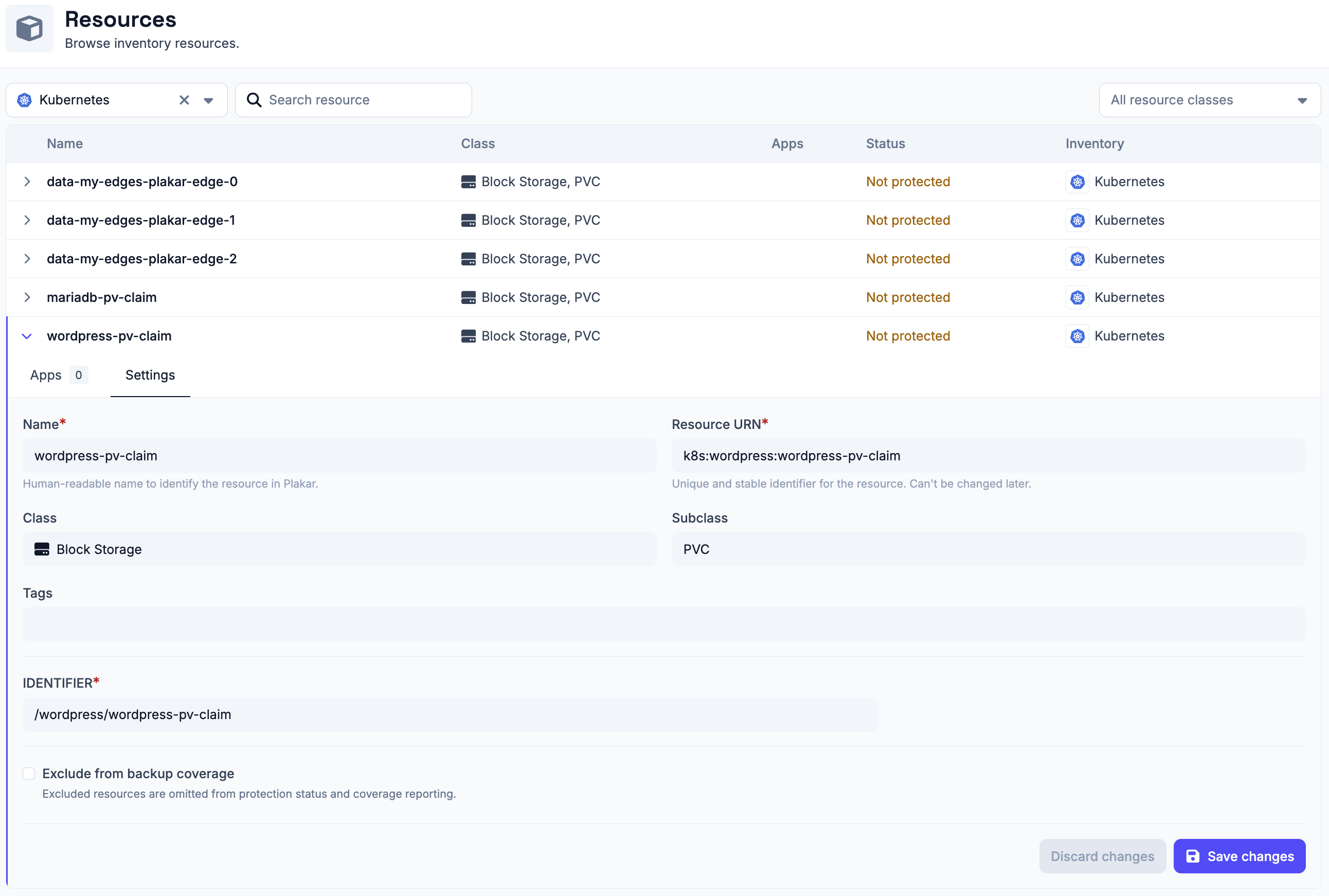Click the Block Storage icon in Class field
The image size is (1329, 896).
coord(42,549)
